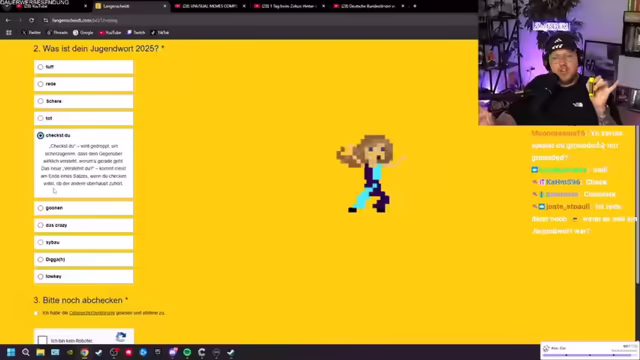Open the bookmarks apps grid icon

9,33
